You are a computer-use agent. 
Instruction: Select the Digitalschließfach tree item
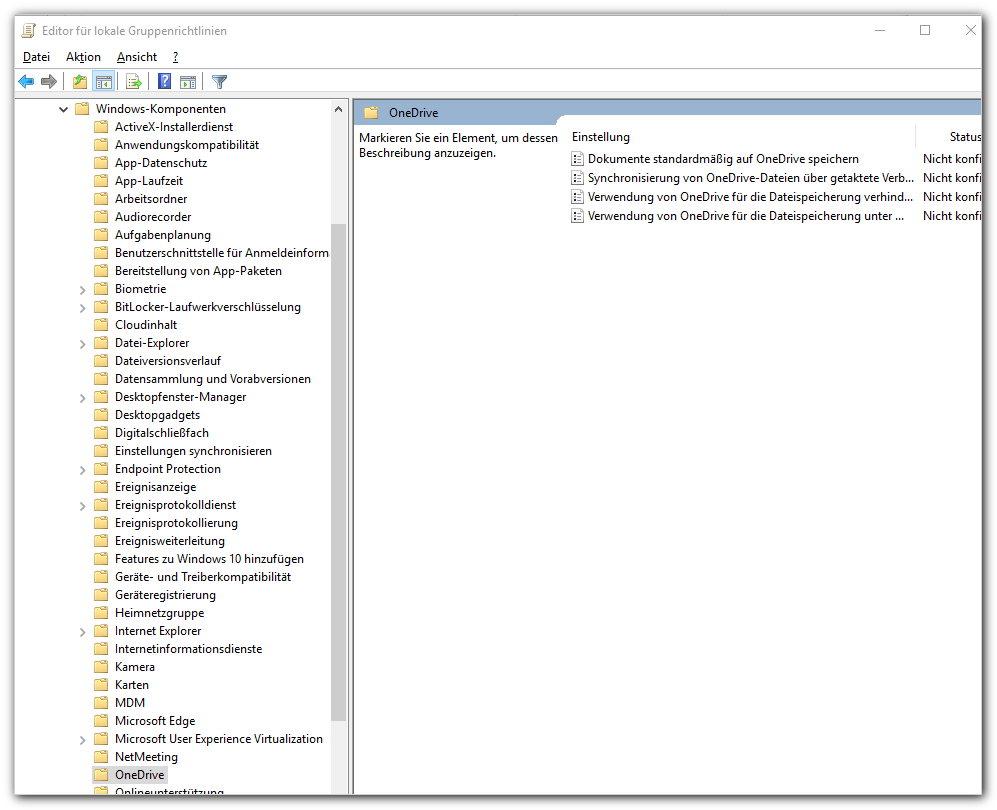click(162, 433)
